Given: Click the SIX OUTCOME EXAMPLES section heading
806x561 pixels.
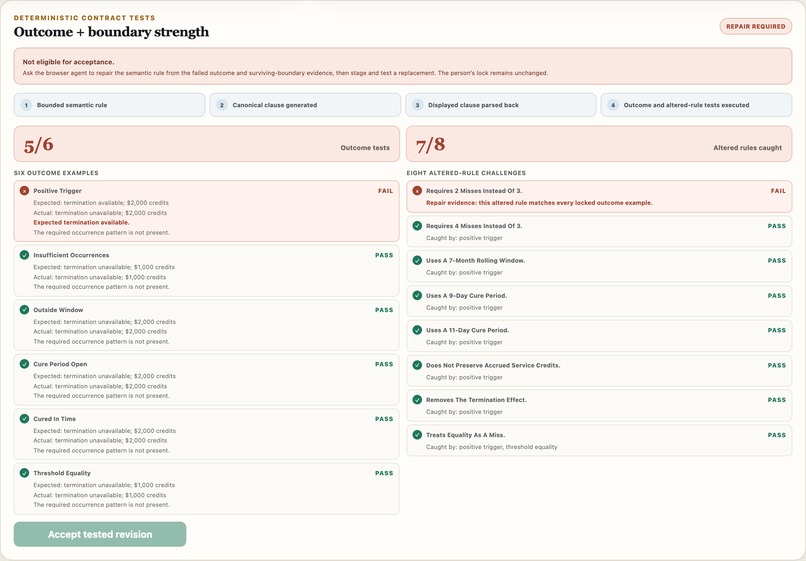Looking at the screenshot, I should (x=56, y=173).
